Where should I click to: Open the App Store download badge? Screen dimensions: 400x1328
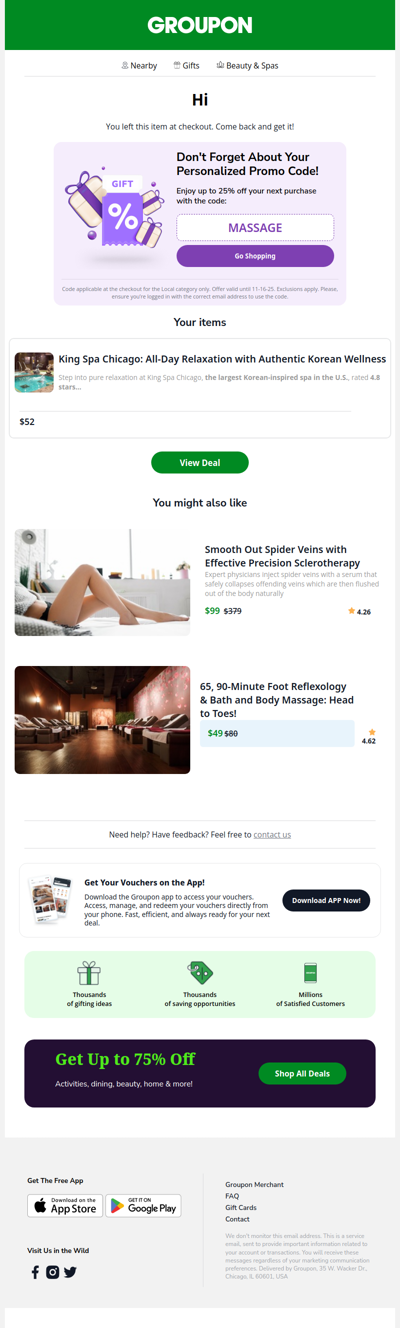(64, 1206)
